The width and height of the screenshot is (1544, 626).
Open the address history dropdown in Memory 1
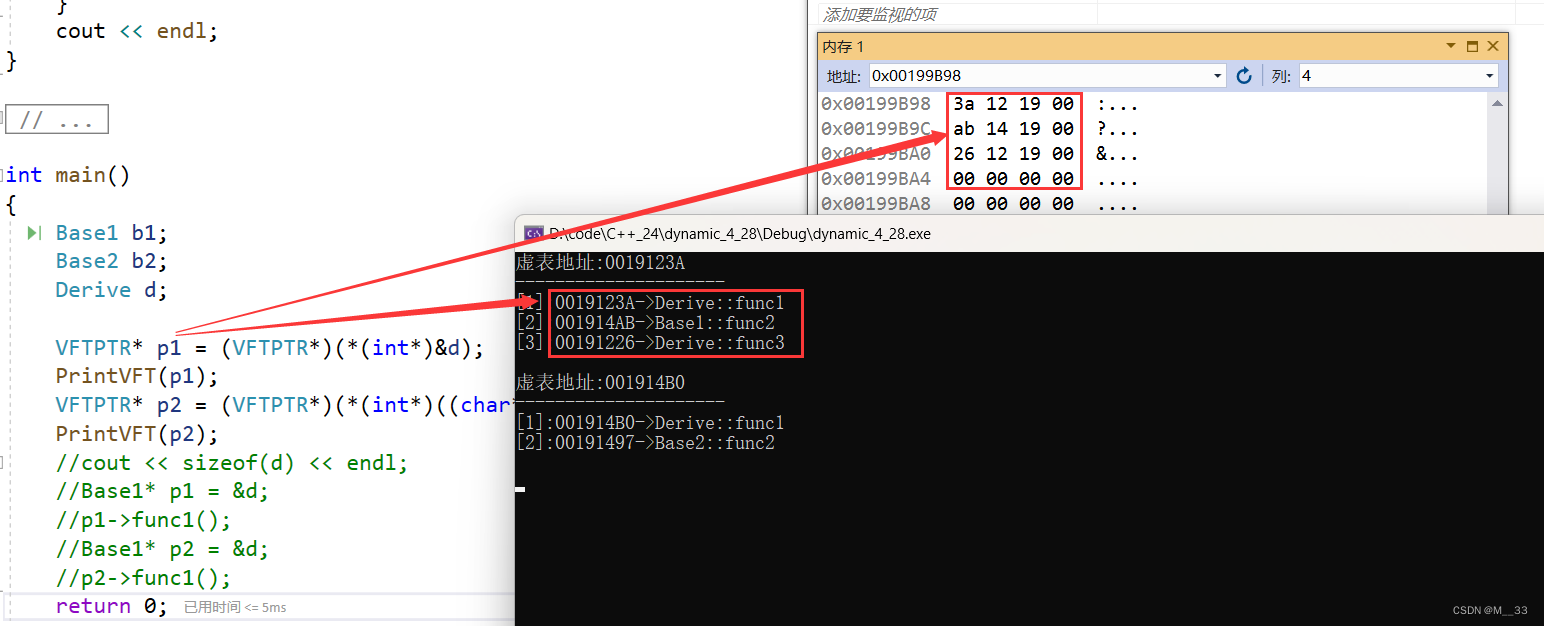coord(1217,76)
